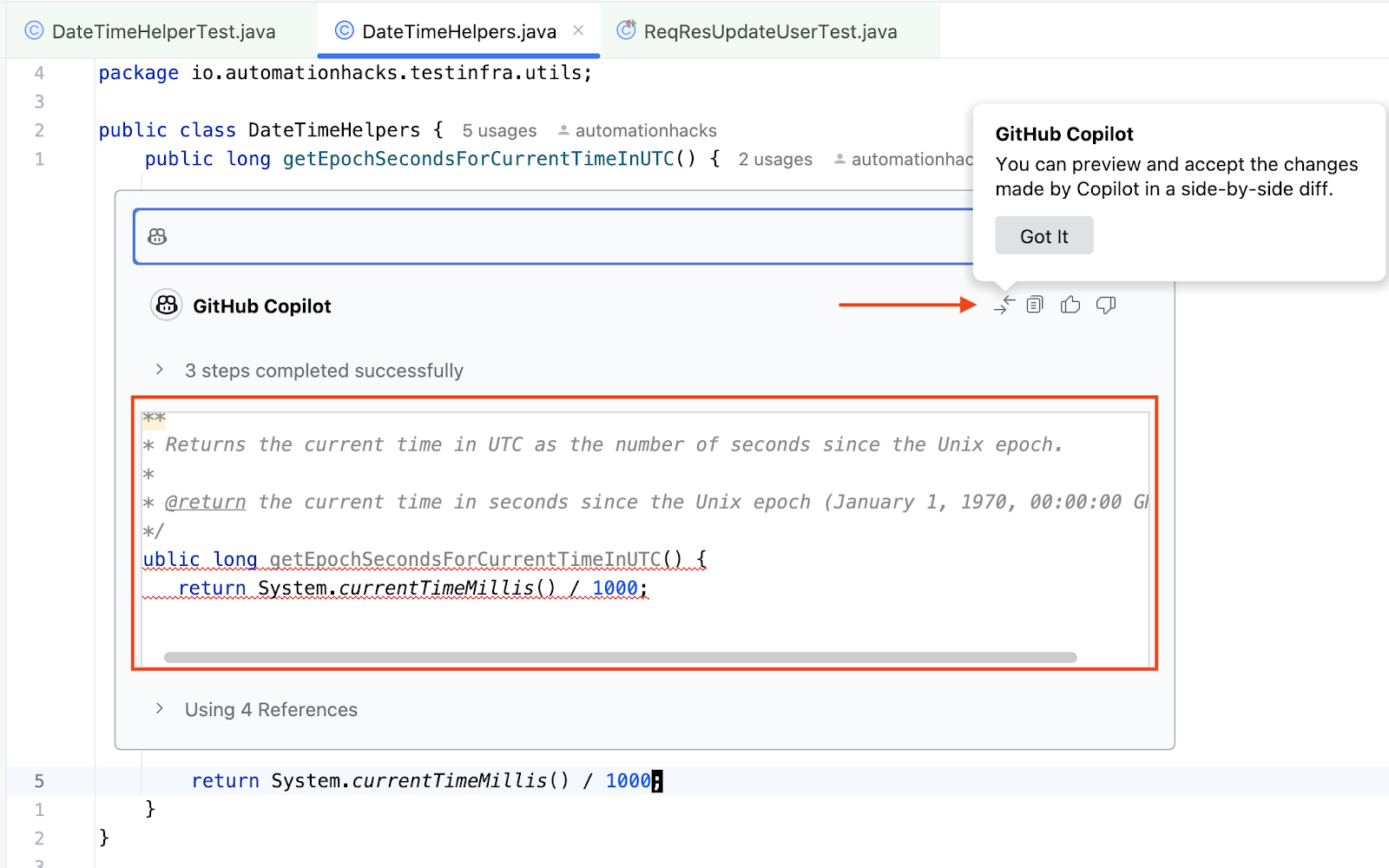The width and height of the screenshot is (1389, 868).
Task: Click the class icon on DateTimeHelperTest.java tab
Action: click(x=32, y=30)
